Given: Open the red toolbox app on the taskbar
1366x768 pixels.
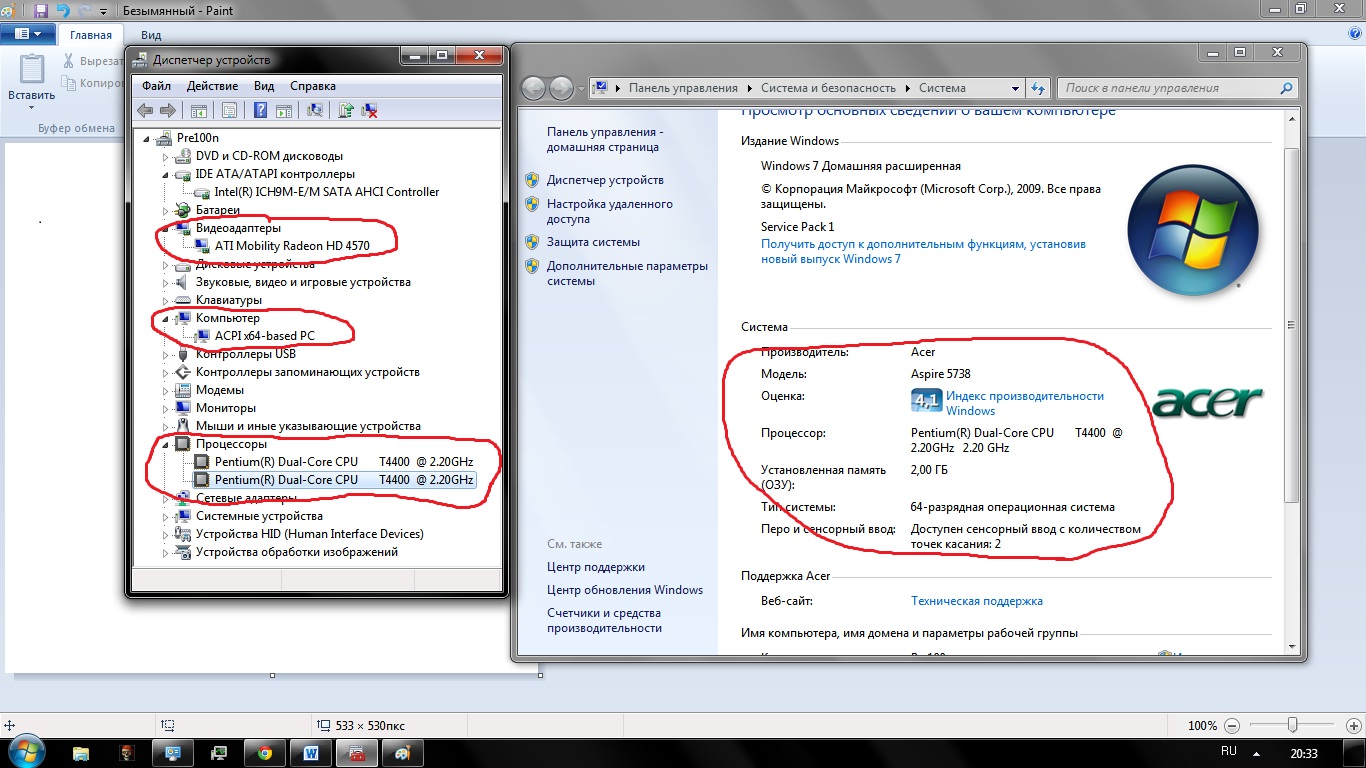Looking at the screenshot, I should click(357, 753).
